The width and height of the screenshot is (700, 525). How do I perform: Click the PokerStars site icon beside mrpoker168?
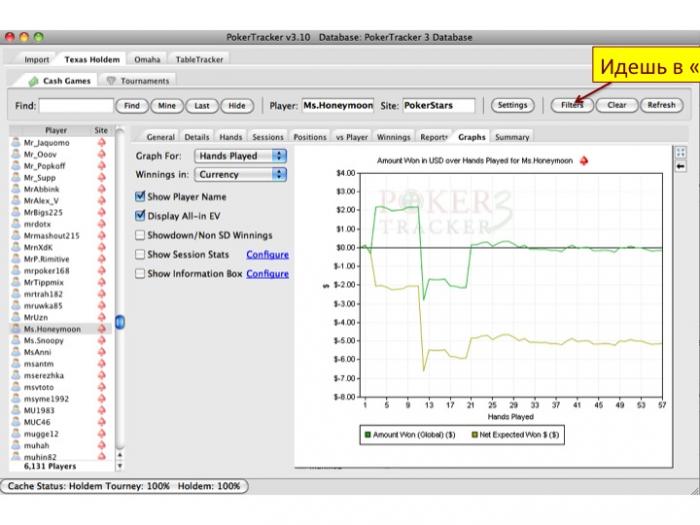[x=102, y=271]
